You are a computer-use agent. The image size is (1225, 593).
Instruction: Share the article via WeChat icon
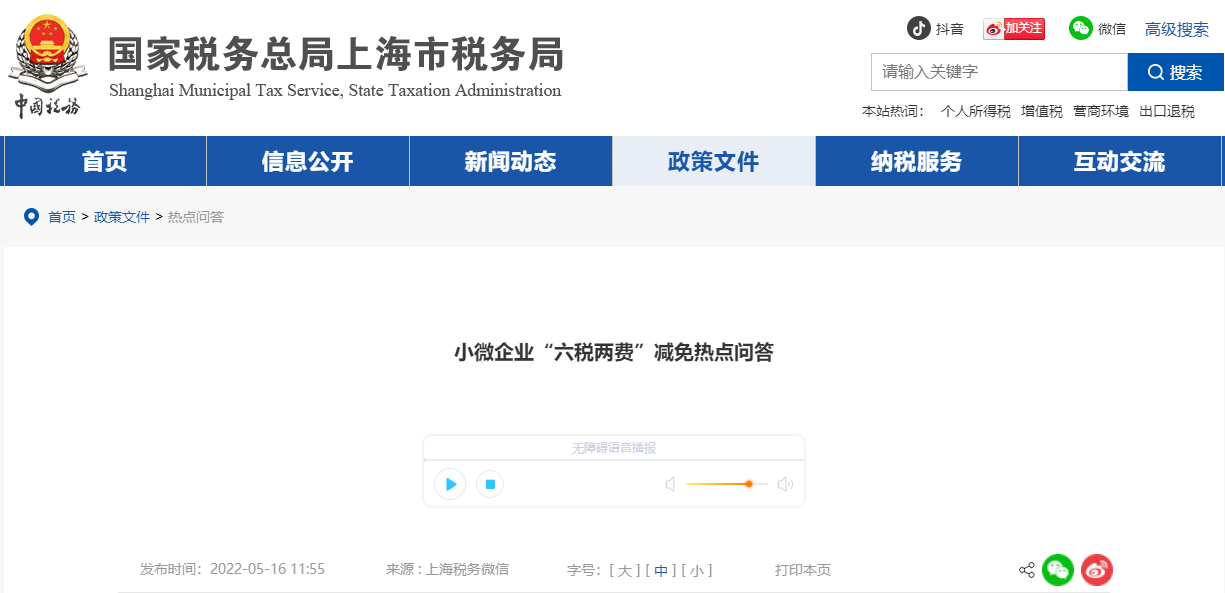1058,570
